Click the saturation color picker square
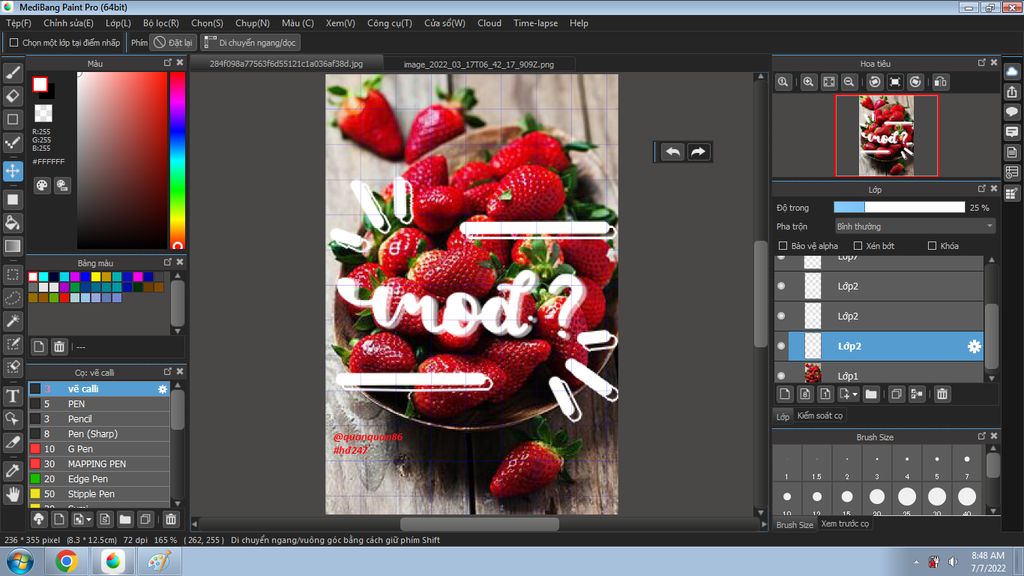This screenshot has width=1024, height=576. pos(121,160)
